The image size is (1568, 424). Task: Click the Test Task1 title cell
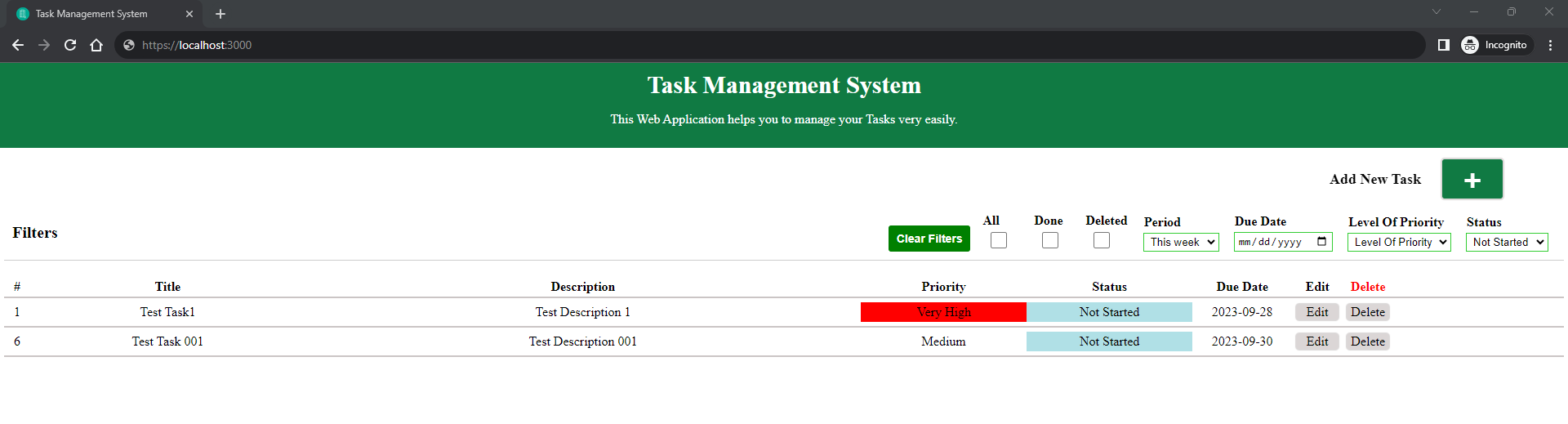click(167, 312)
